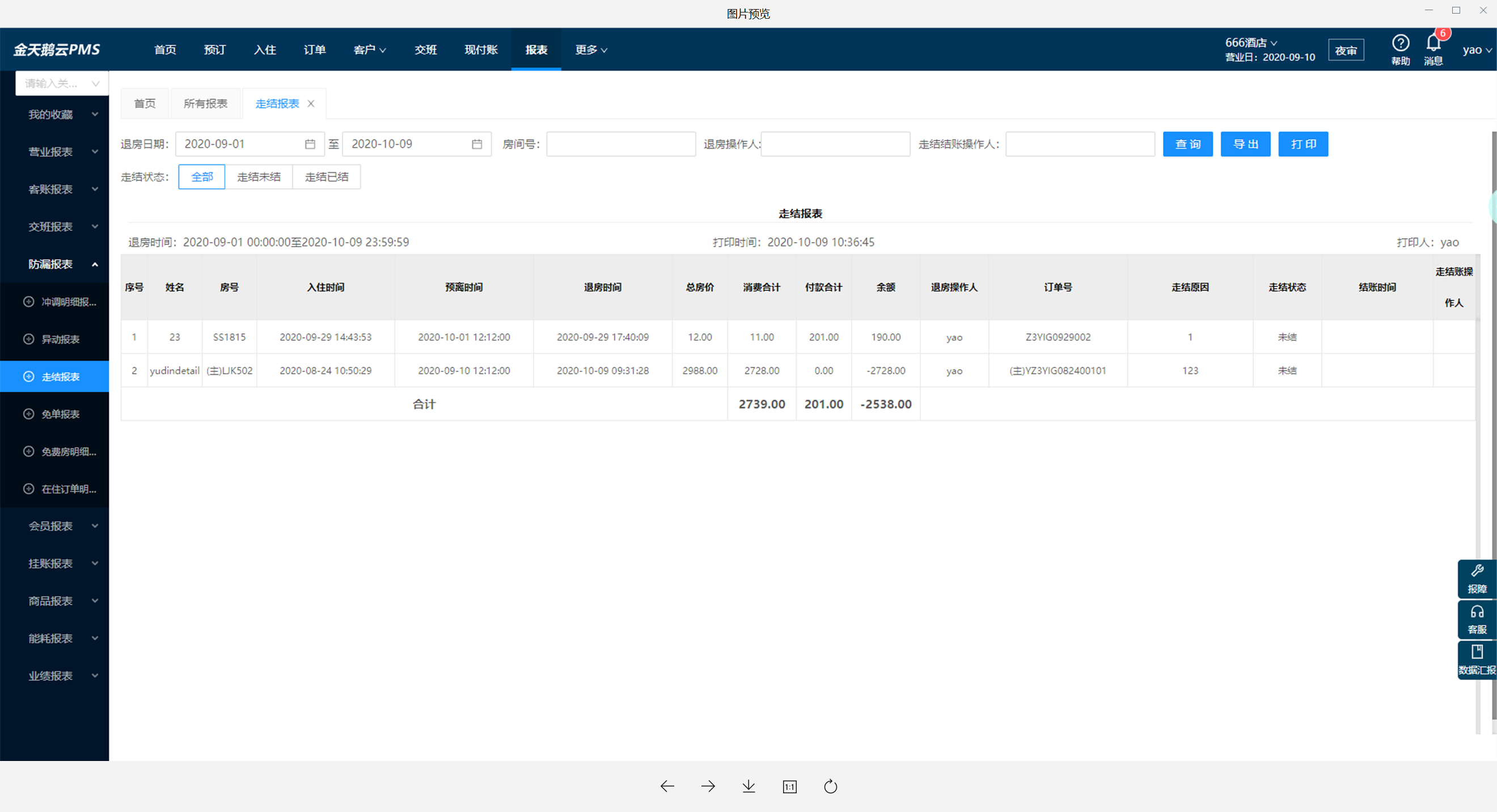Go to previous image with left arrow

tap(667, 786)
